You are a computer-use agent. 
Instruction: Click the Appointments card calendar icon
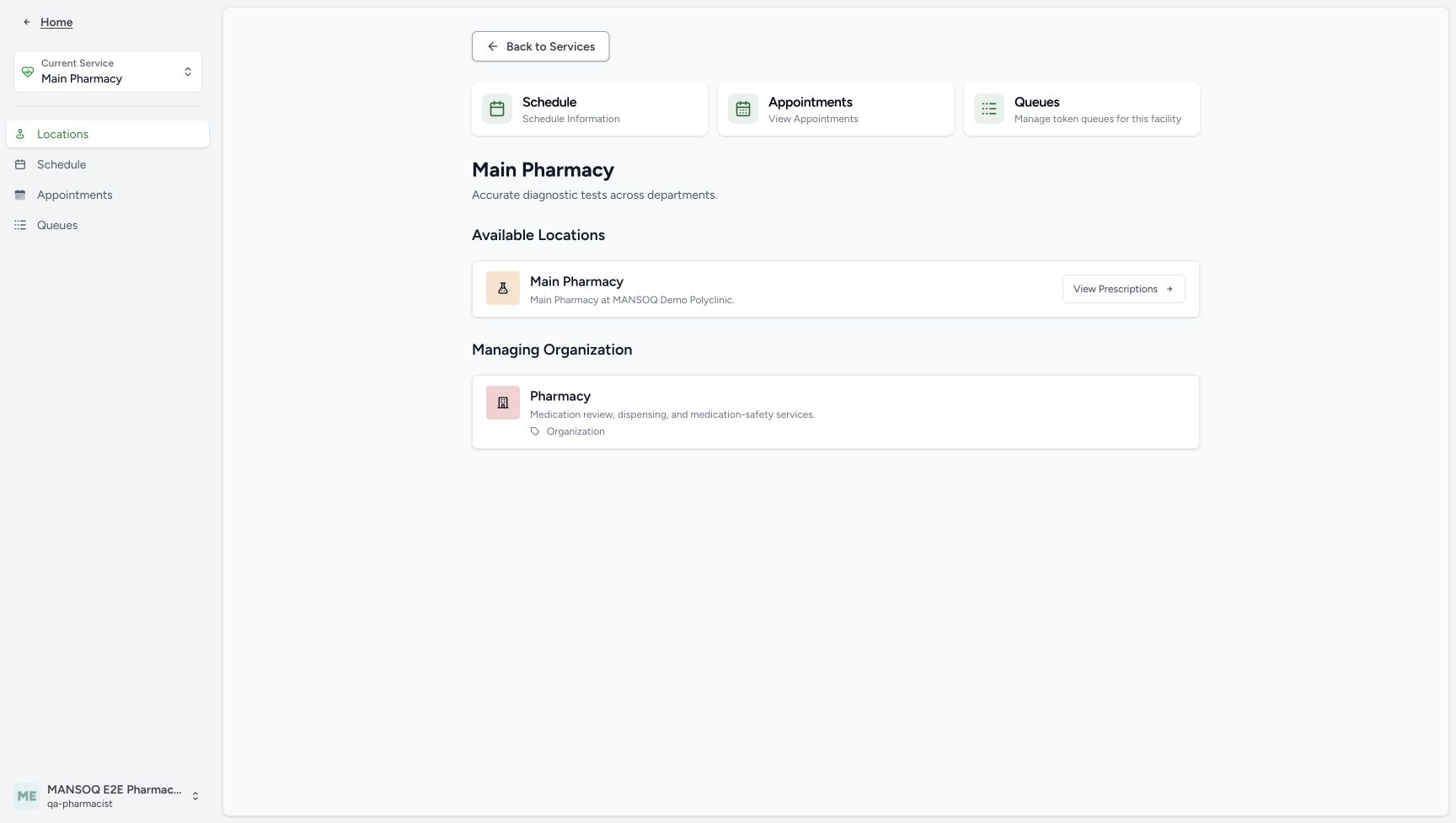[743, 109]
